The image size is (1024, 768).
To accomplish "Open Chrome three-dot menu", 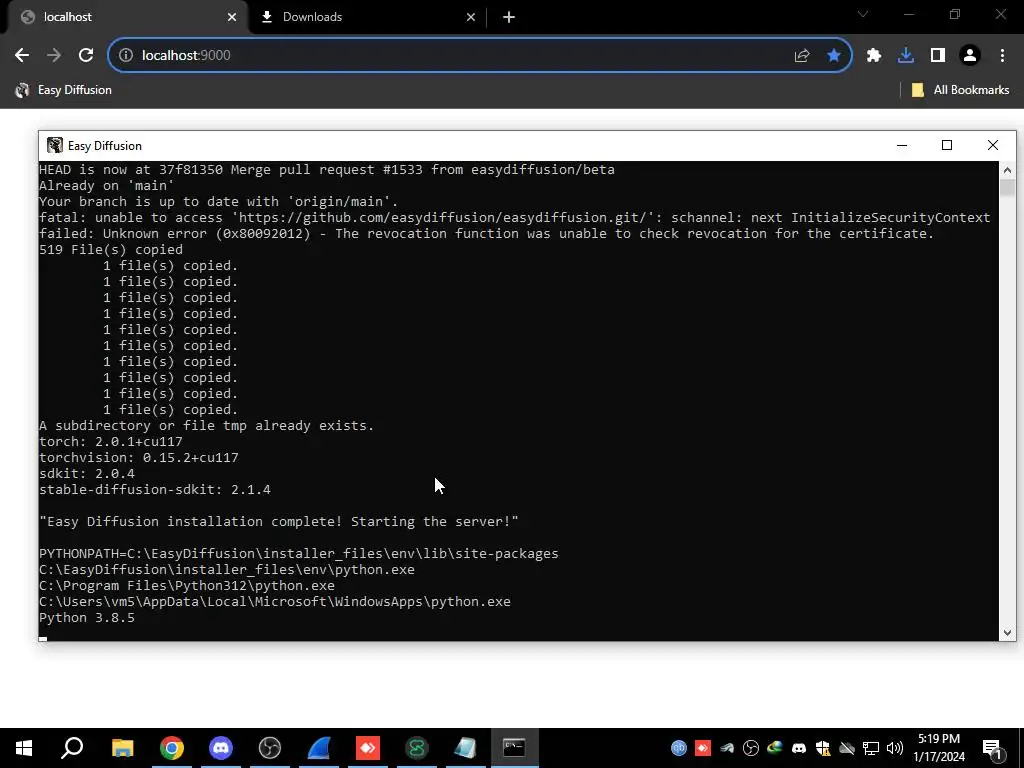I will pos(1002,56).
